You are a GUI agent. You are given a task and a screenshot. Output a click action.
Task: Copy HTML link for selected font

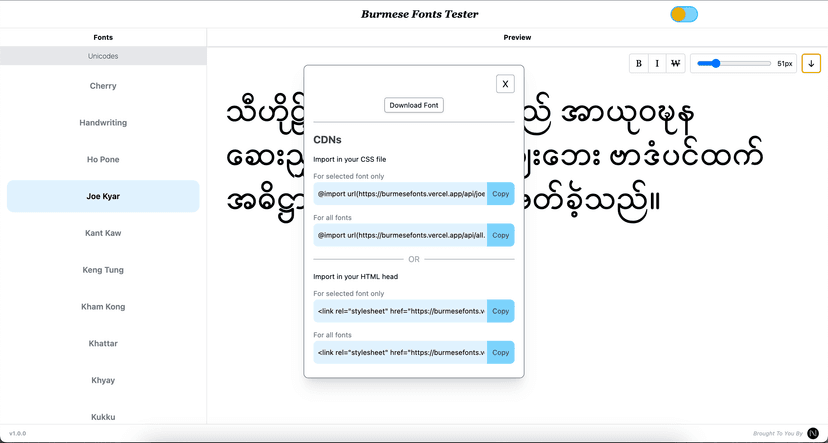[501, 311]
